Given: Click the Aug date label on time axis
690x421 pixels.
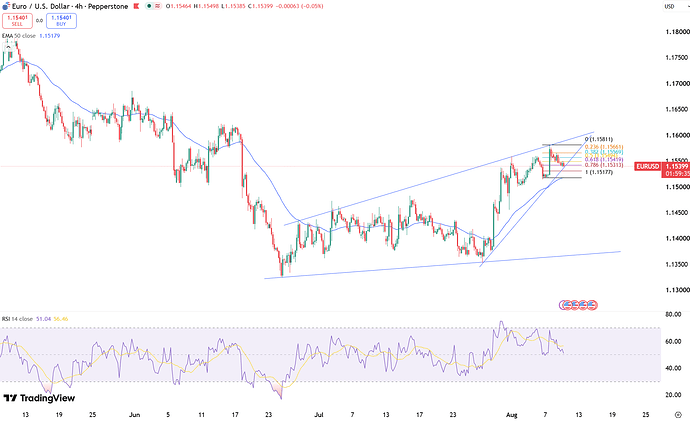Looking at the screenshot, I should [x=511, y=415].
